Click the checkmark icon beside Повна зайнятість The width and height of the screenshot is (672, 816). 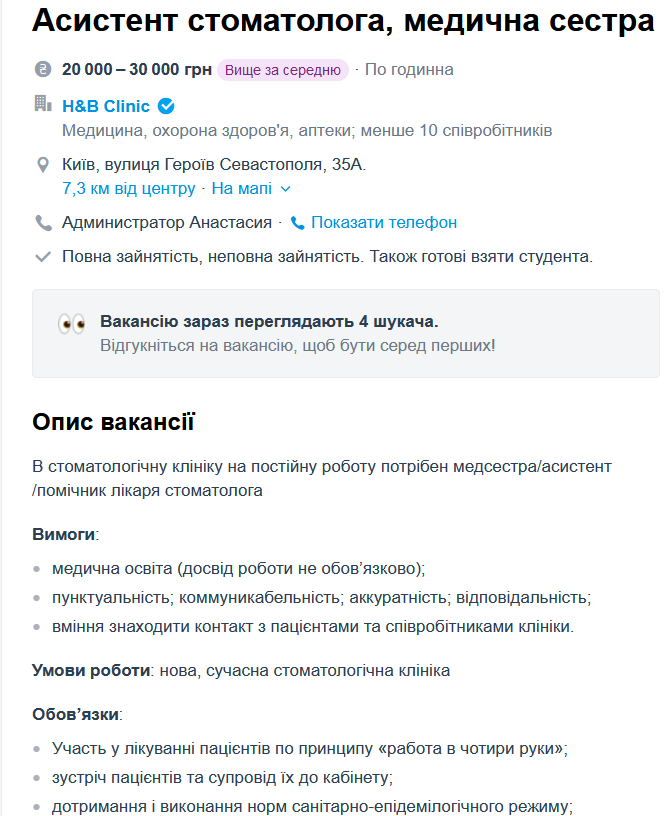[x=43, y=257]
